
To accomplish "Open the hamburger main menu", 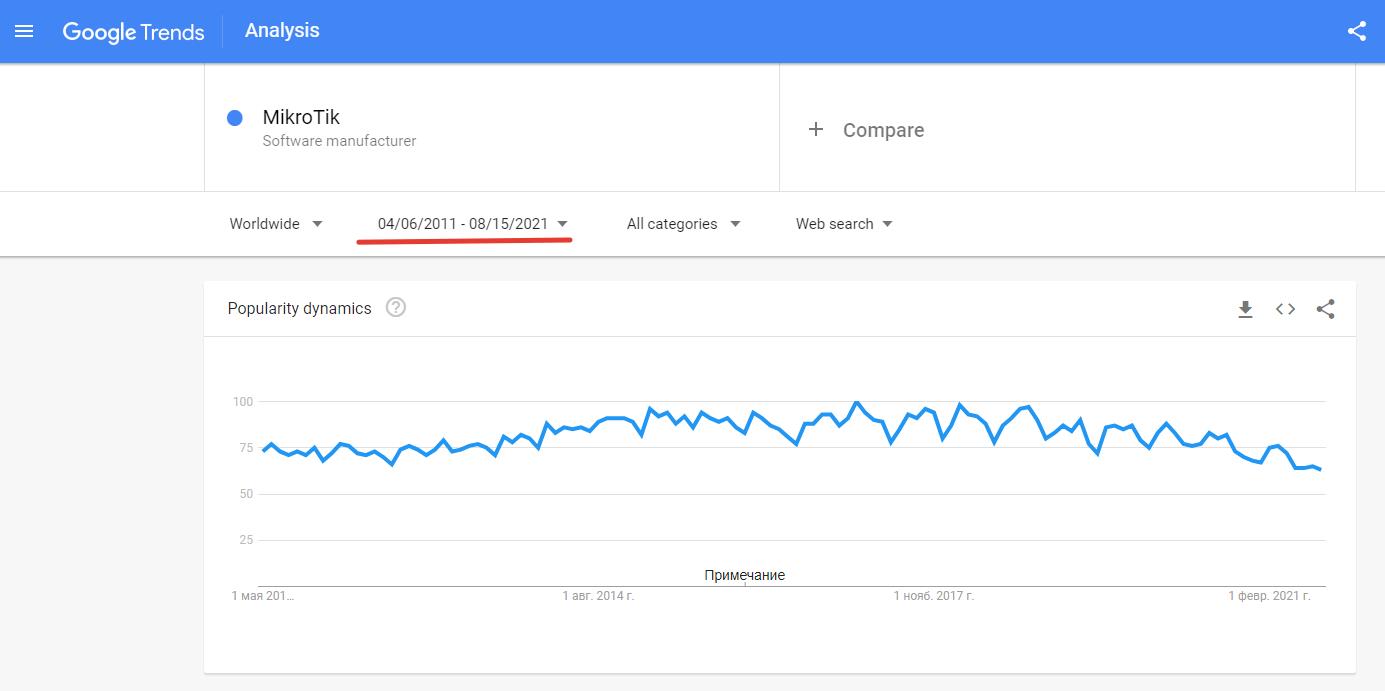I will tap(24, 31).
